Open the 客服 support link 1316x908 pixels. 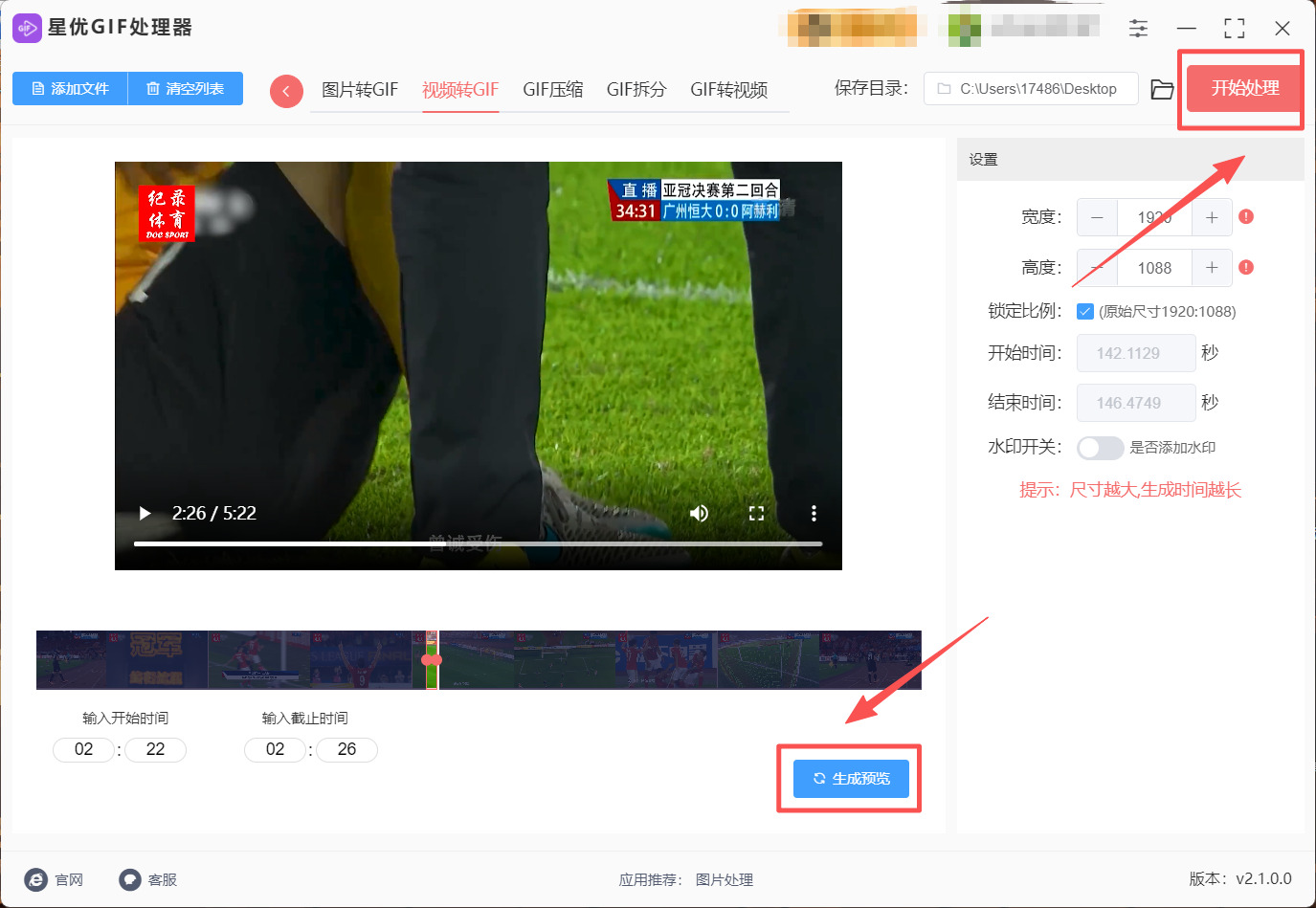click(x=147, y=879)
